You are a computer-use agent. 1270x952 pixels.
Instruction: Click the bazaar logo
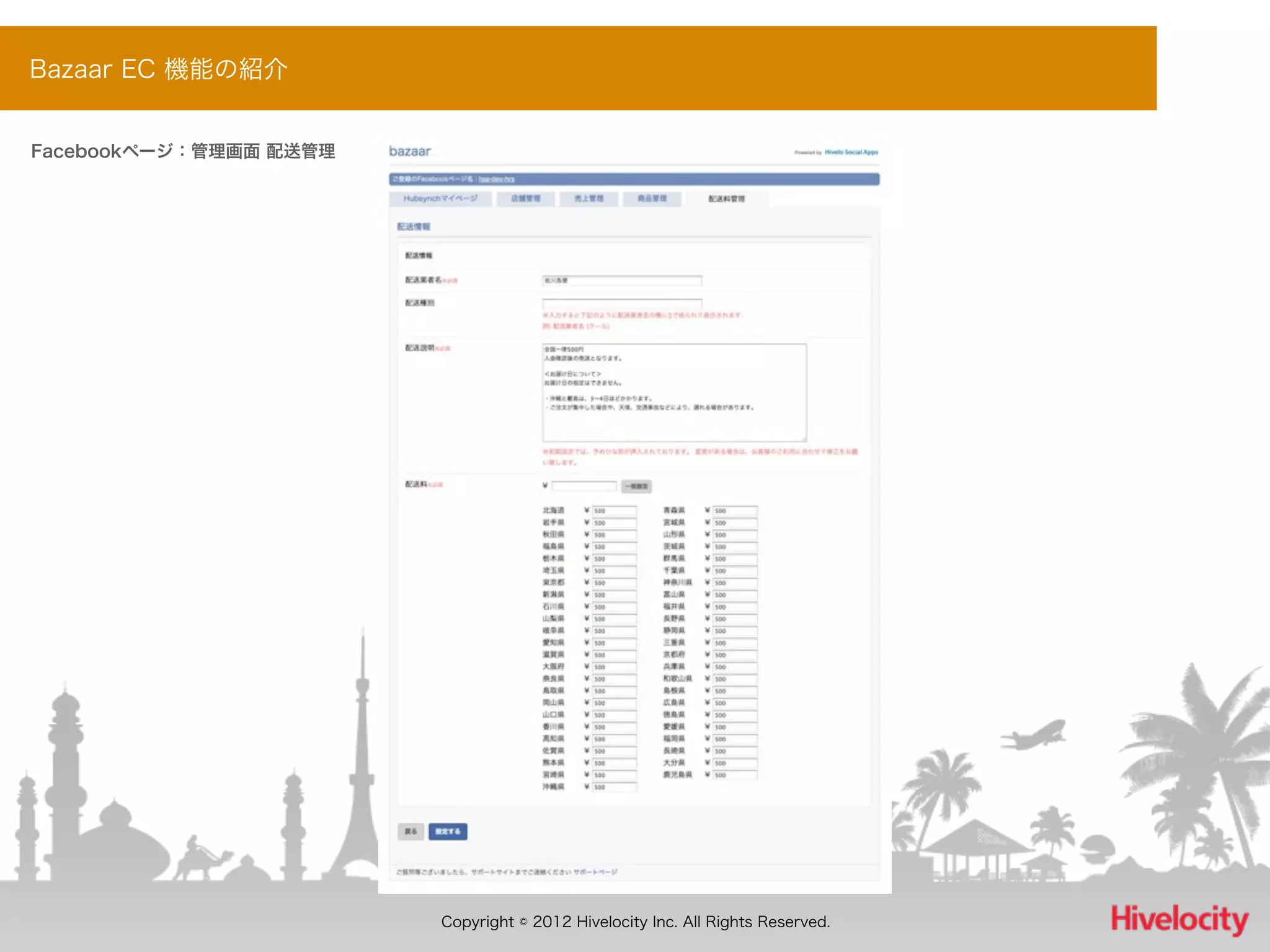coord(410,151)
